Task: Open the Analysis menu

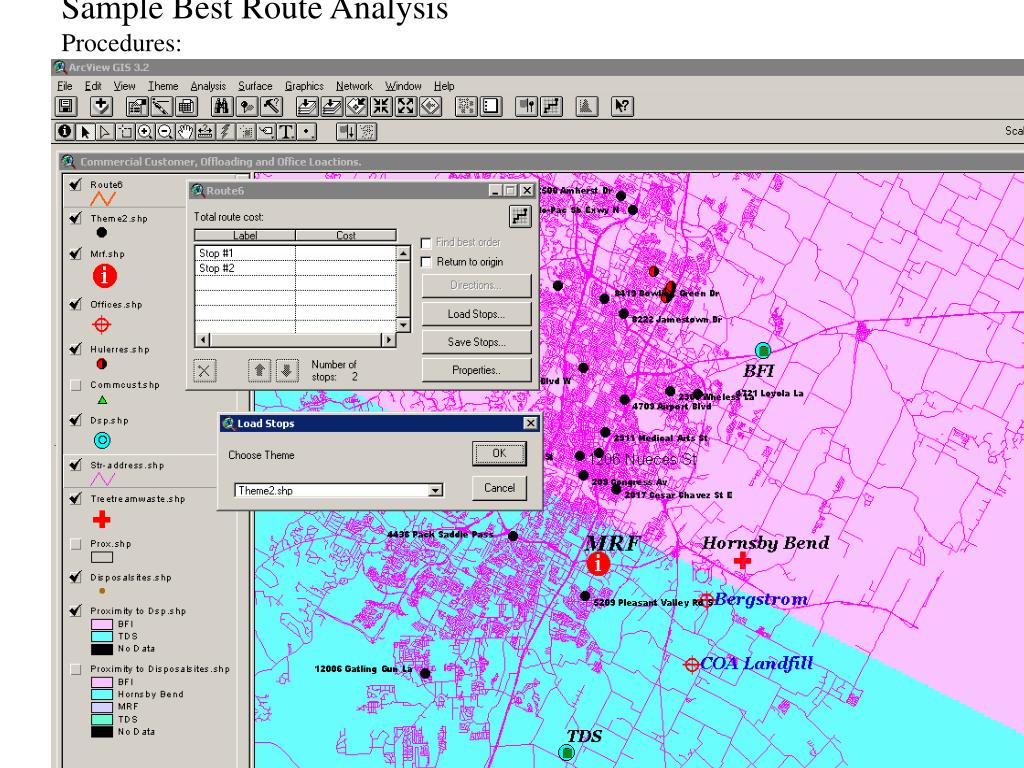Action: 208,86
